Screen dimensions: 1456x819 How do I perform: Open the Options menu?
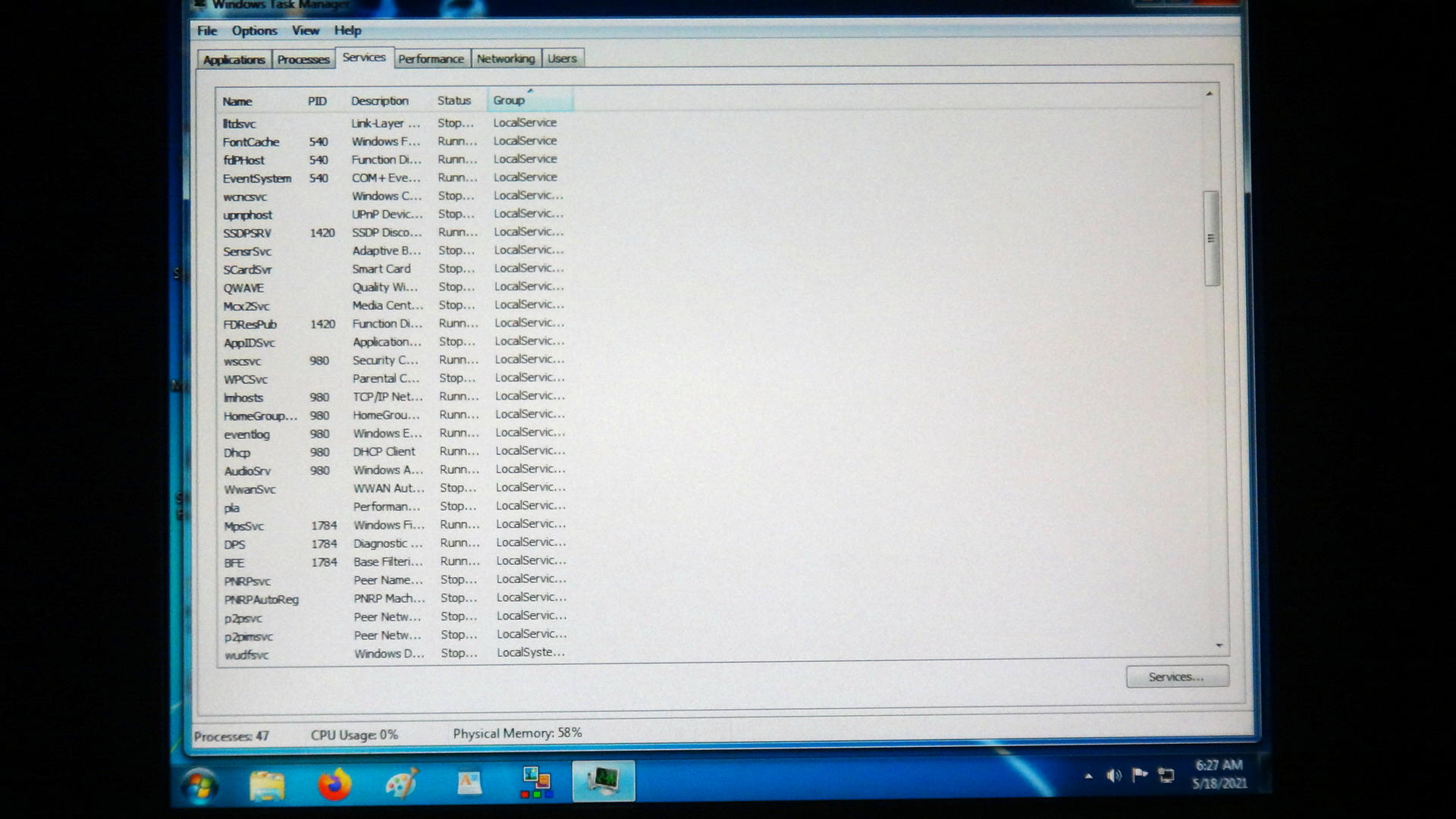click(x=254, y=31)
